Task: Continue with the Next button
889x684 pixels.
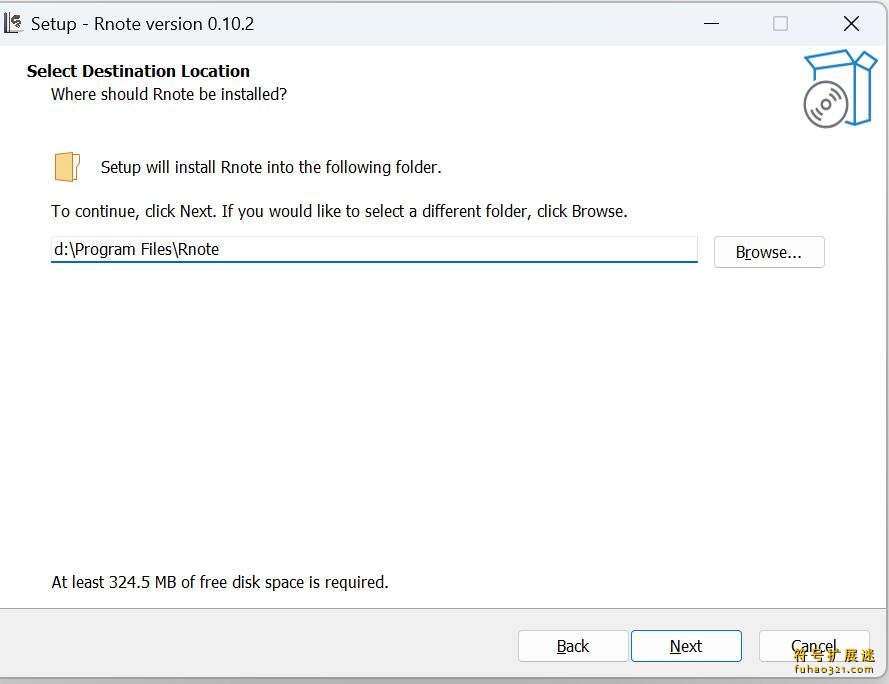Action: (x=686, y=646)
